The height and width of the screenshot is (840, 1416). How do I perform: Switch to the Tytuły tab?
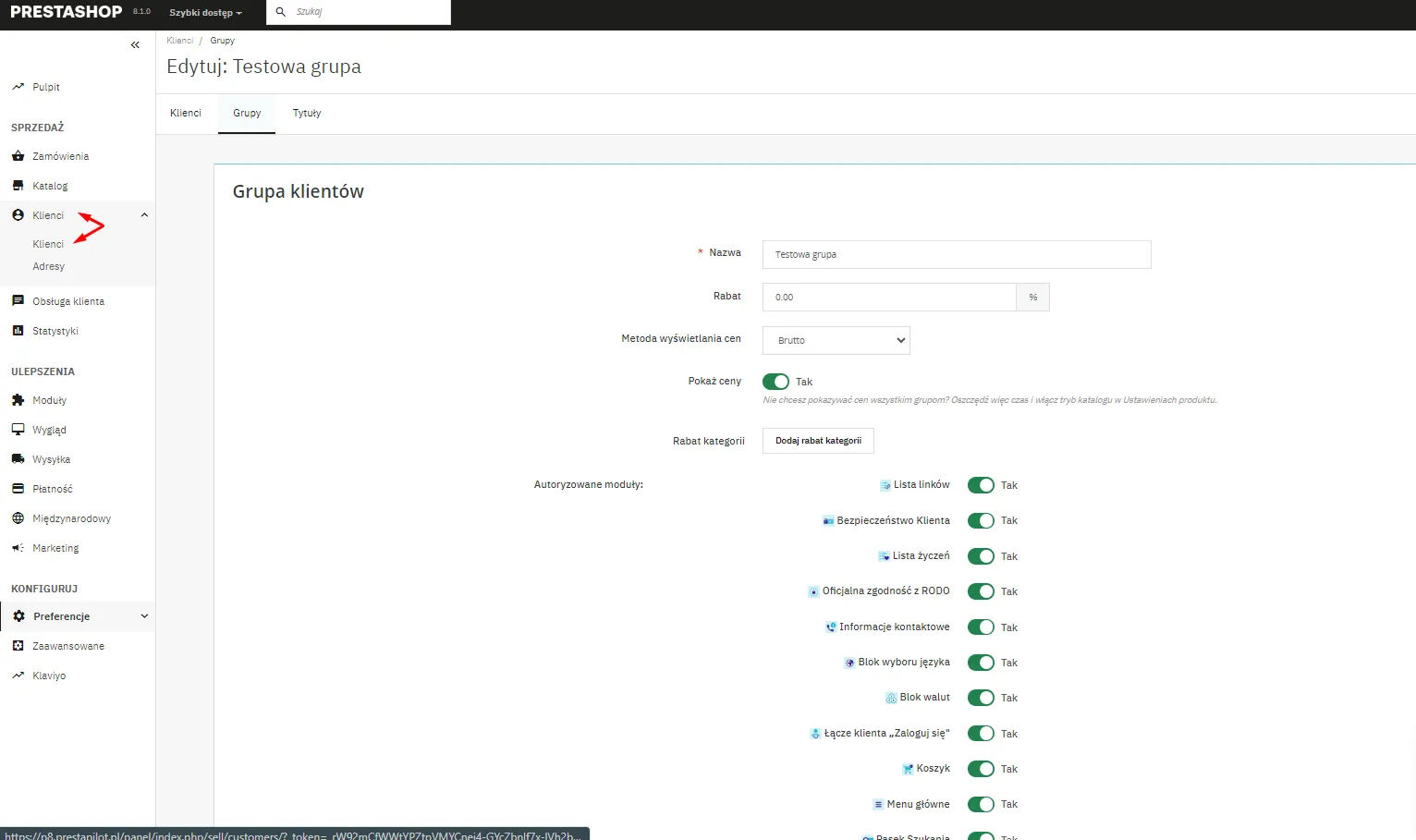click(307, 113)
